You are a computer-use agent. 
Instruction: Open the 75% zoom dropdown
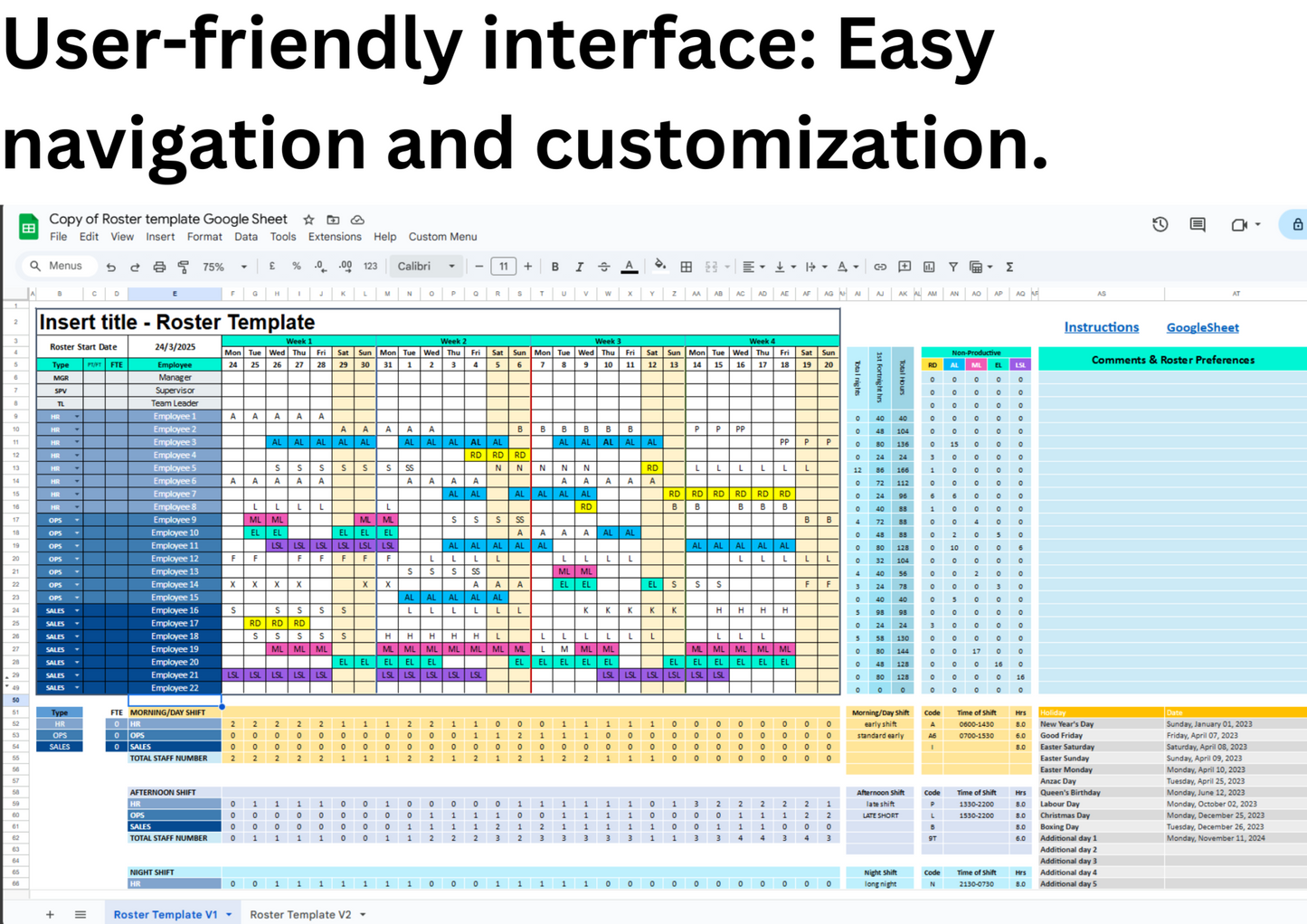coord(224,268)
